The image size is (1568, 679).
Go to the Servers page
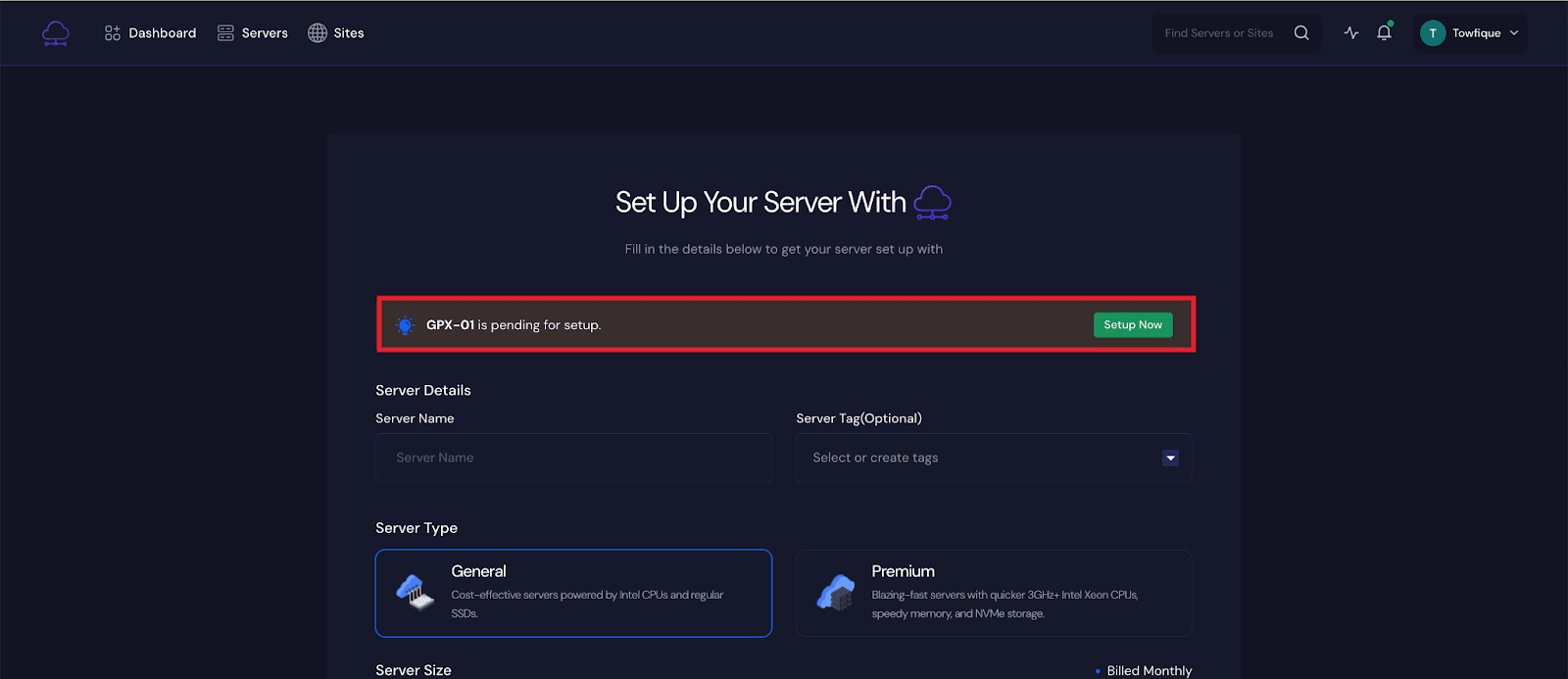[253, 33]
